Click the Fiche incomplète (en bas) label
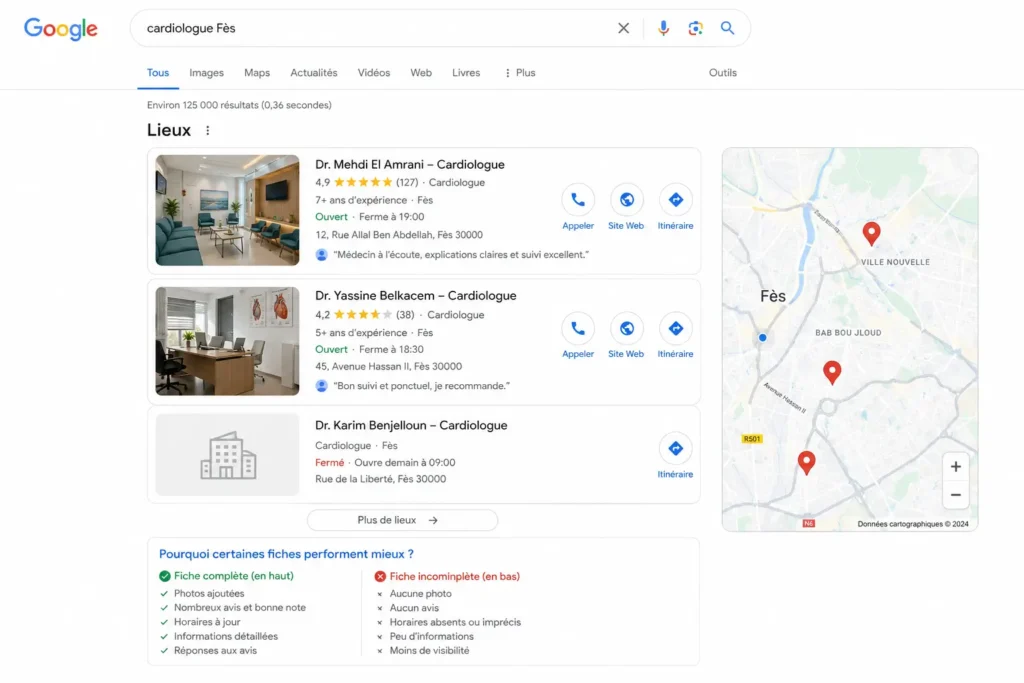Viewport: 1024px width, 683px height. point(455,577)
